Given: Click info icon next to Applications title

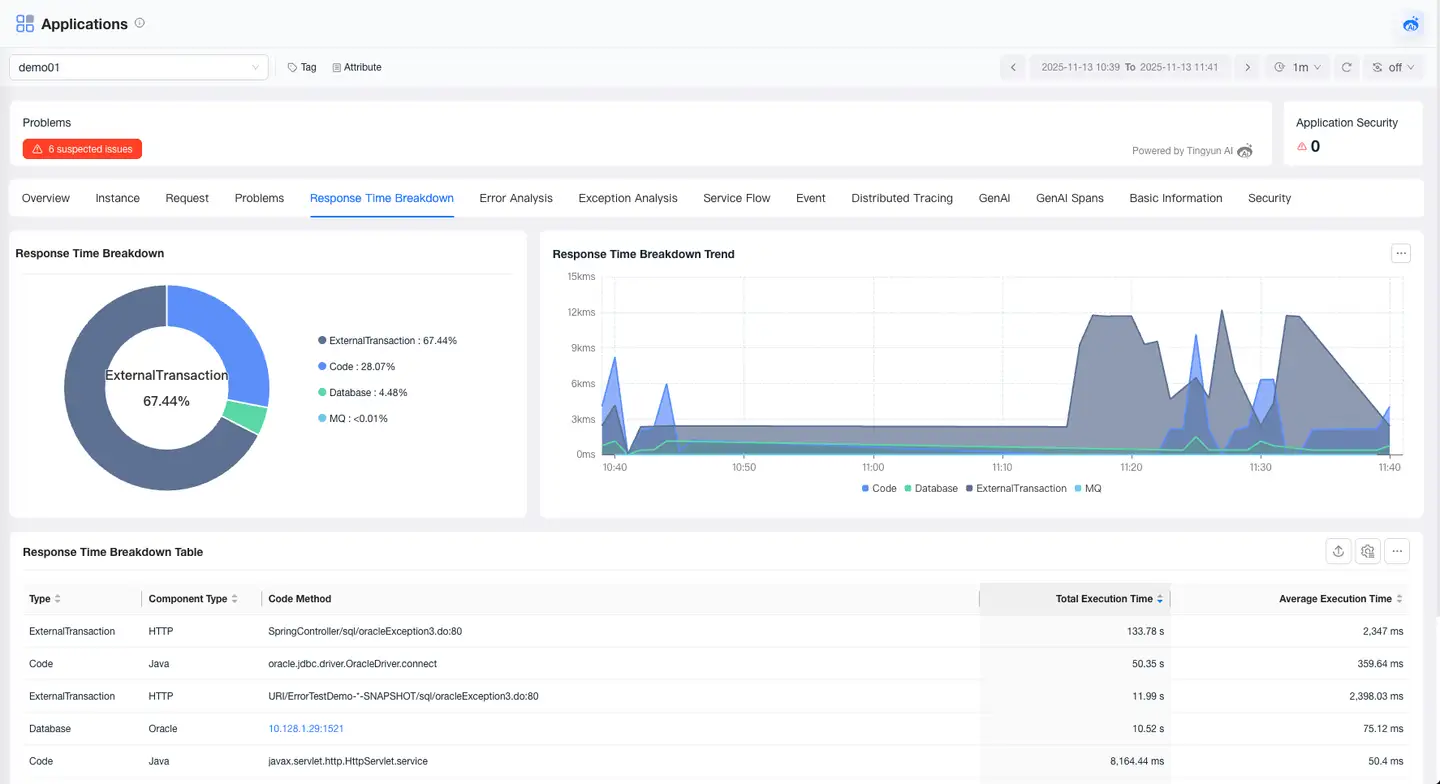Looking at the screenshot, I should pyautogui.click(x=140, y=23).
